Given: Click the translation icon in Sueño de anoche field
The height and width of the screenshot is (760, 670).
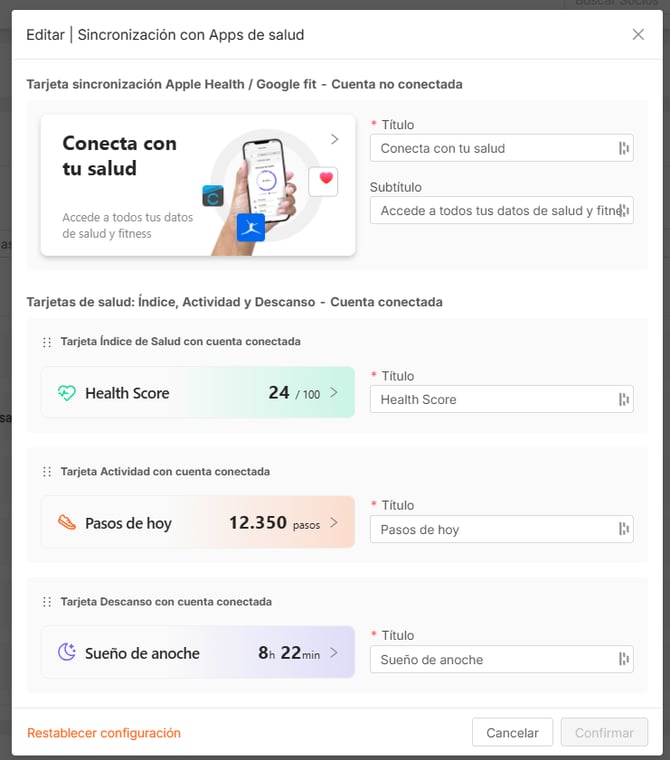Looking at the screenshot, I should pyautogui.click(x=623, y=659).
